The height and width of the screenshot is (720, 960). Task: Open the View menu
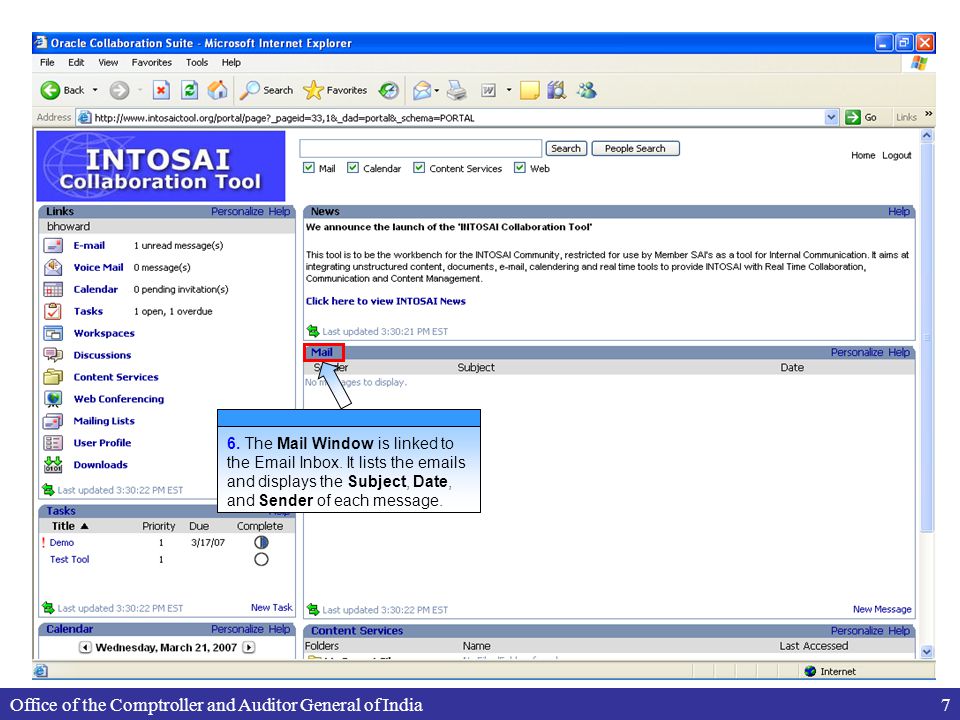tap(108, 62)
